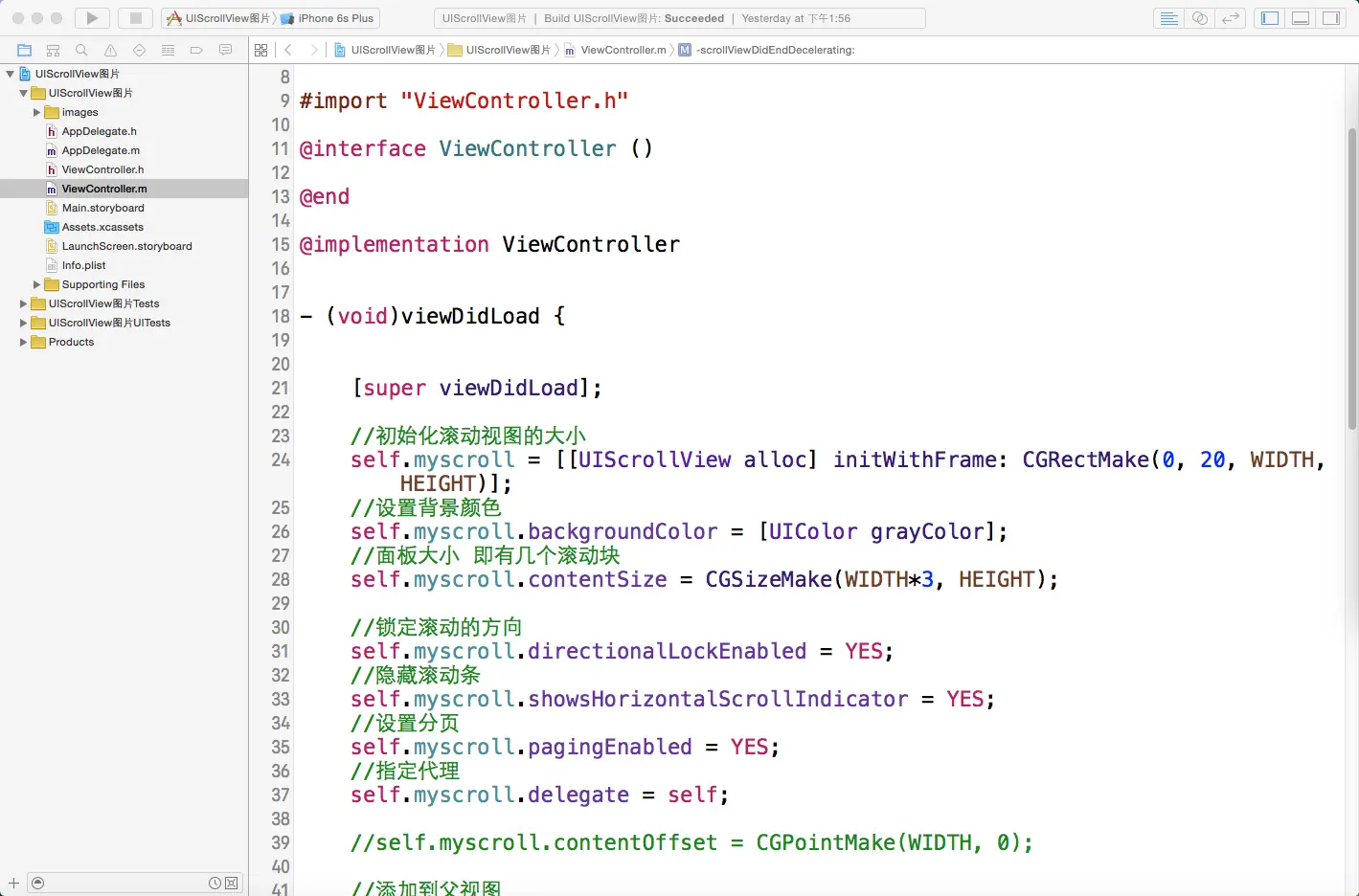
Task: Click line number 18 in the gutter
Action: (281, 316)
